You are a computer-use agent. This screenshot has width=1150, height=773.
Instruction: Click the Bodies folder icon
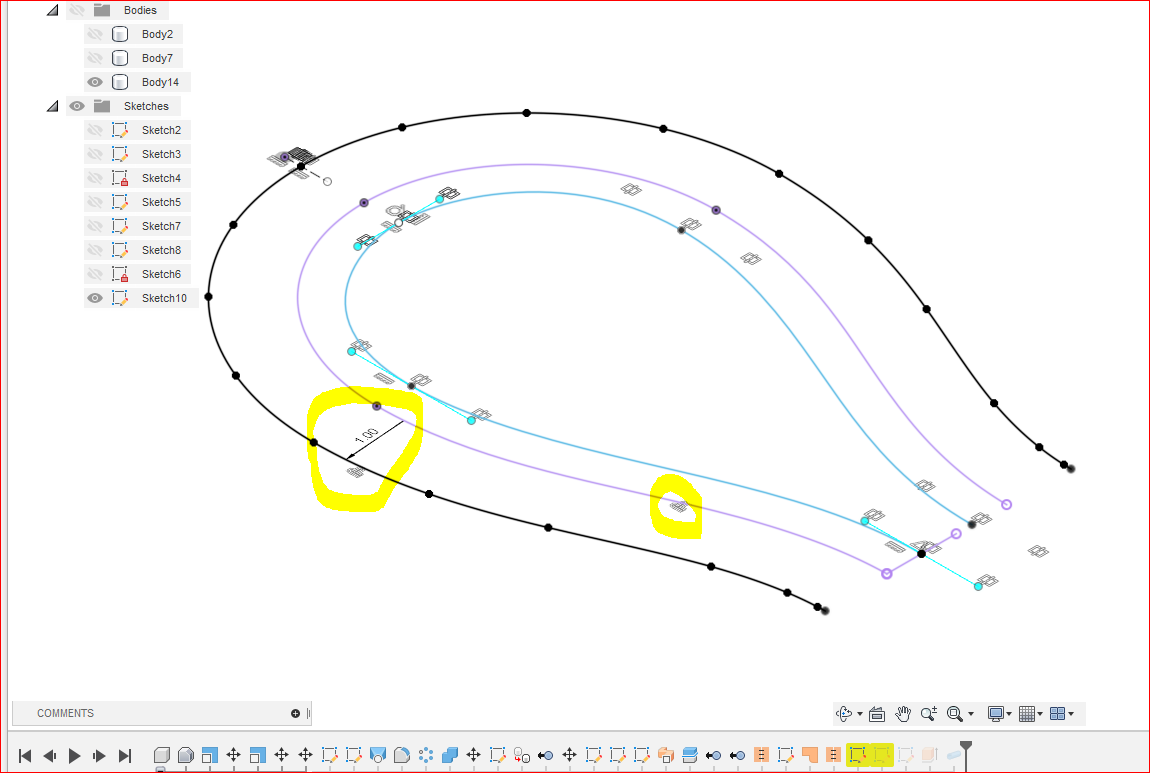coord(102,10)
